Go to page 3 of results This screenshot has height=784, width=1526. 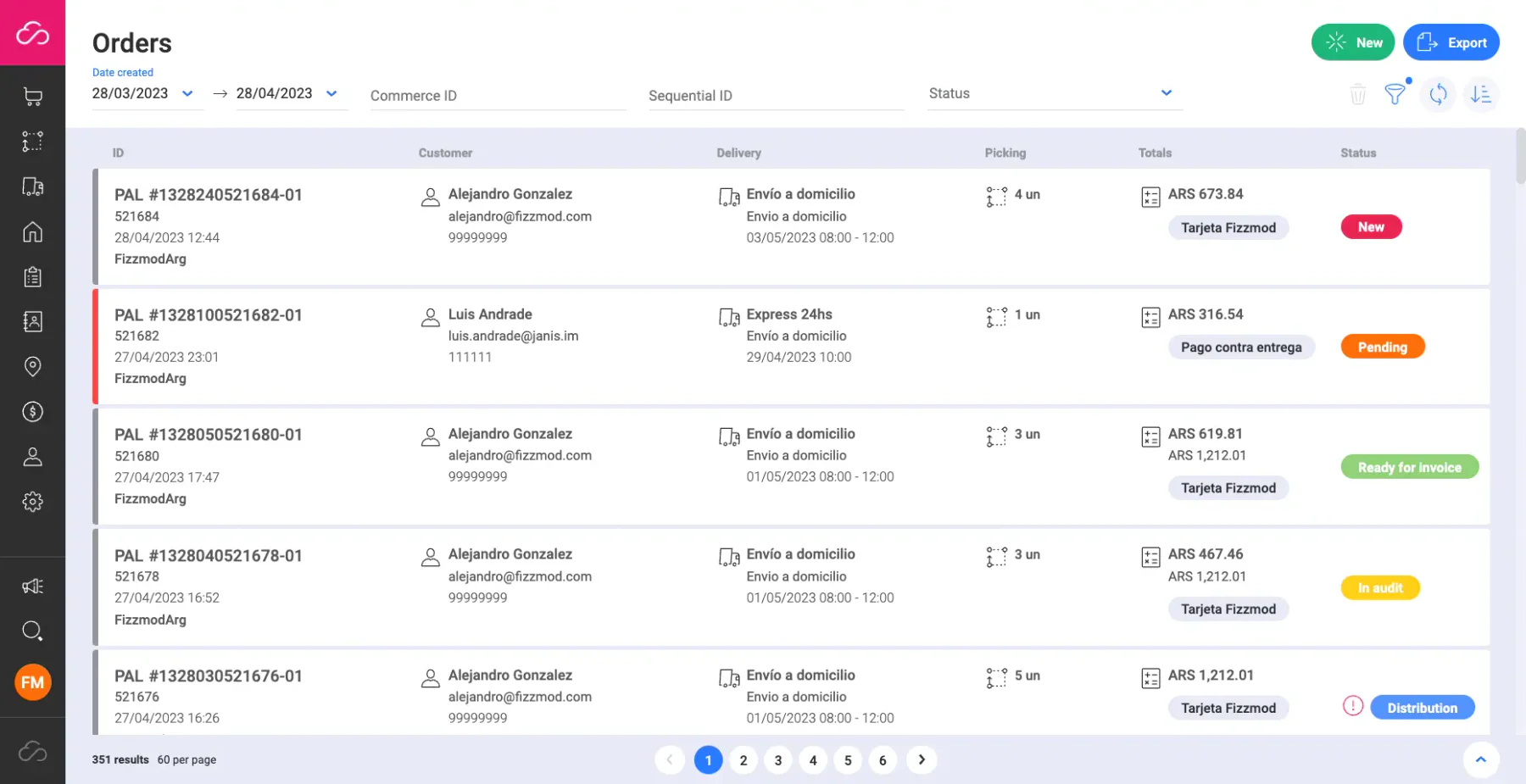(x=778, y=760)
